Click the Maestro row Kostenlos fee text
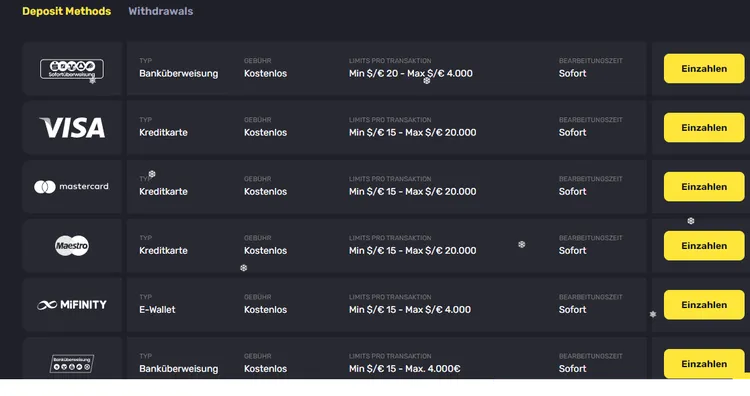Viewport: 750px width, 396px height. 265,251
